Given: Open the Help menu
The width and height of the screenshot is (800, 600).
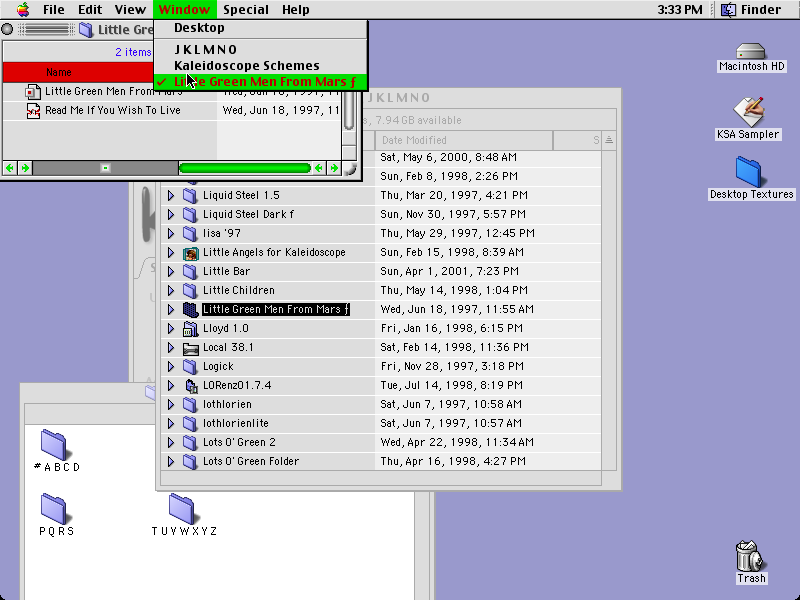Looking at the screenshot, I should point(295,10).
